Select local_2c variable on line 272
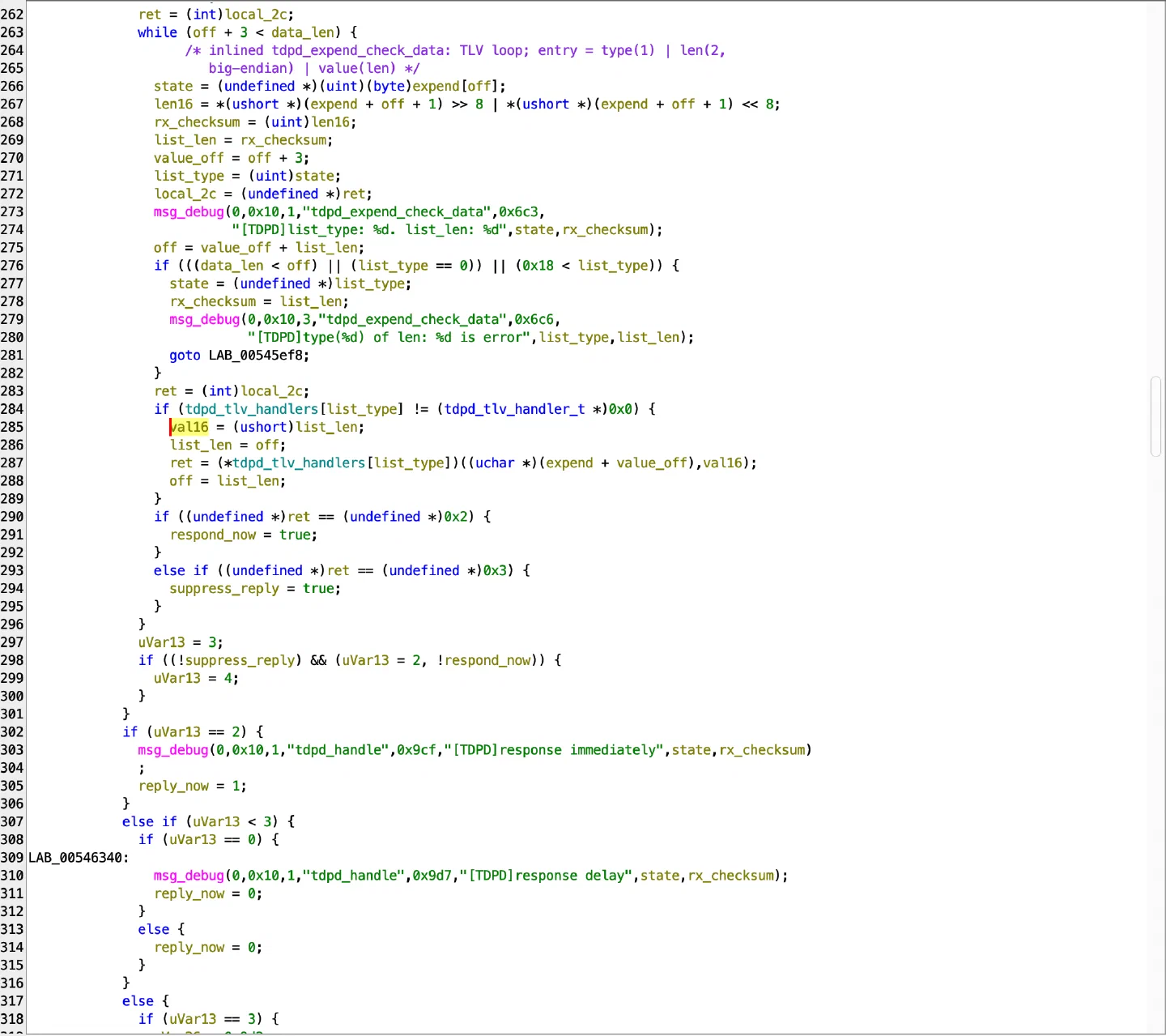This screenshot has width=1166, height=1036. [x=185, y=194]
